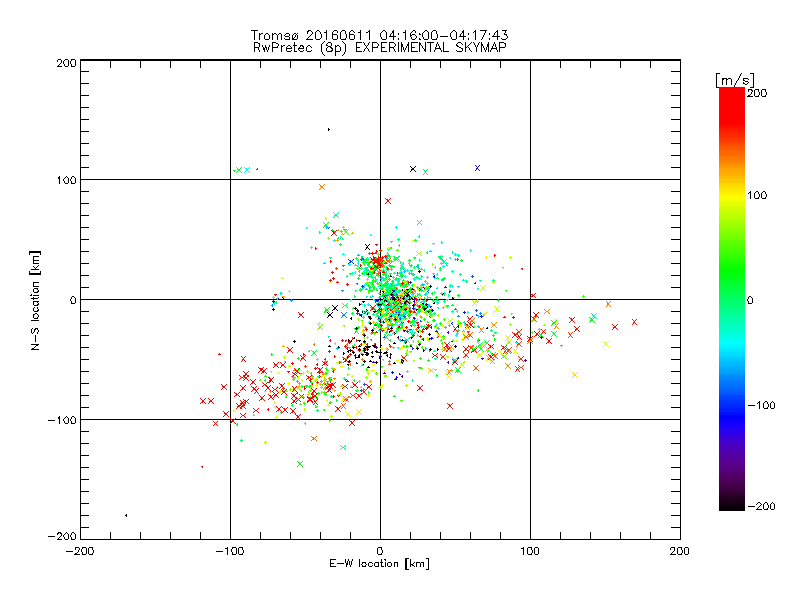
Task: Click the 100 tick label on the N-S axis
Action: coord(66,180)
